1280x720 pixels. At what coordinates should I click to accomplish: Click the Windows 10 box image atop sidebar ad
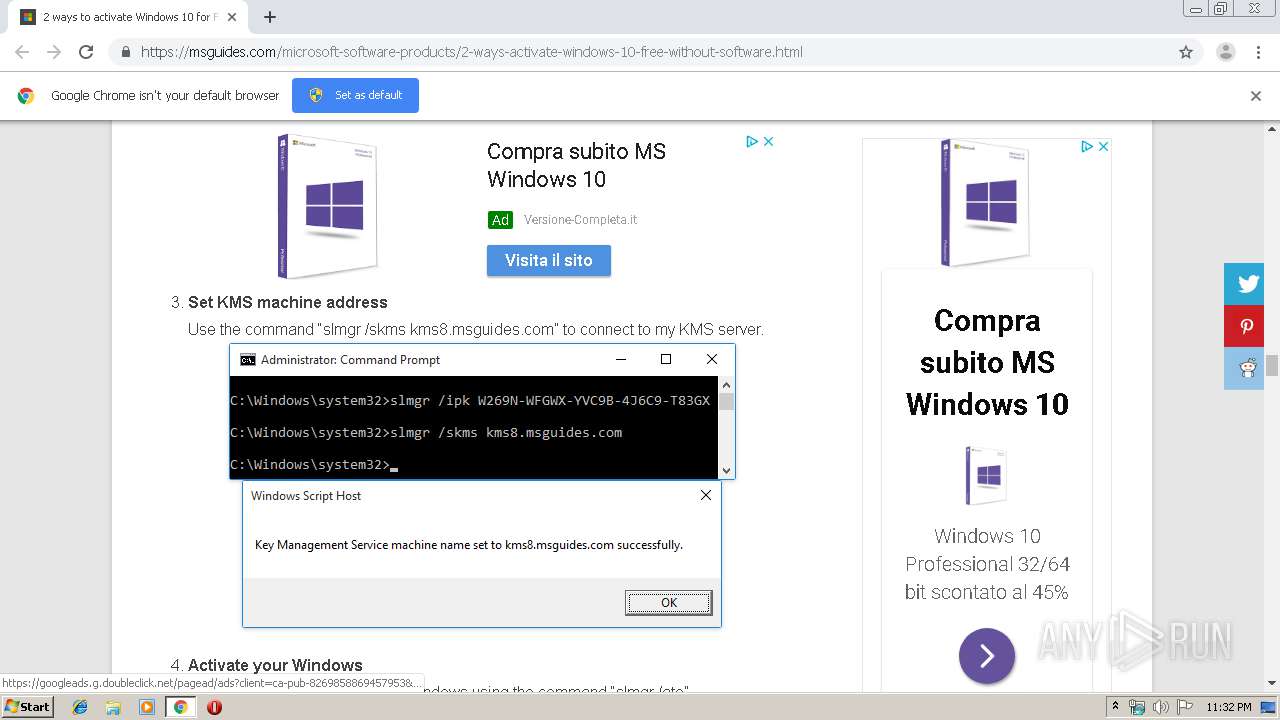pyautogui.click(x=985, y=203)
